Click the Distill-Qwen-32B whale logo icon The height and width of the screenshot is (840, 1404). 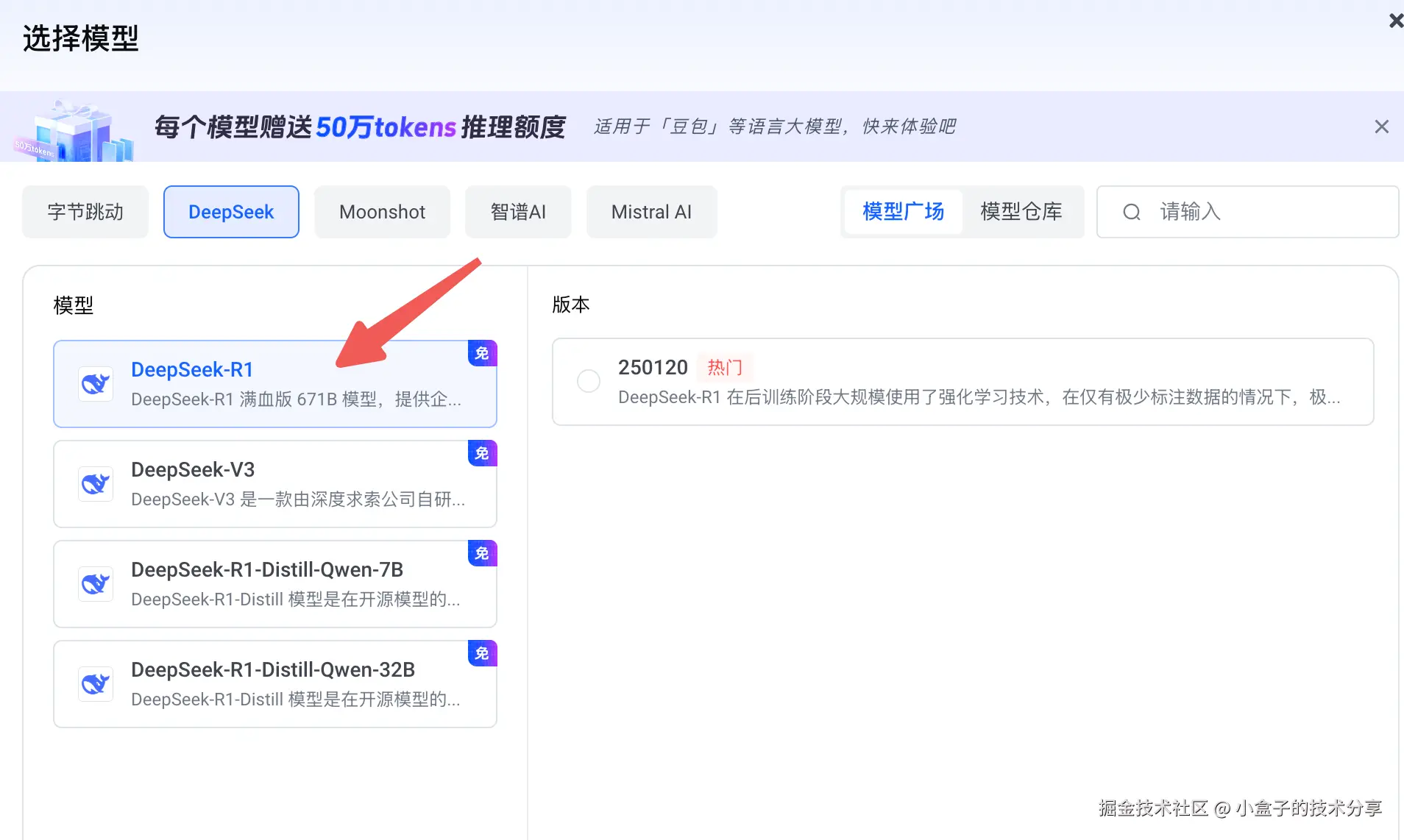pos(96,684)
